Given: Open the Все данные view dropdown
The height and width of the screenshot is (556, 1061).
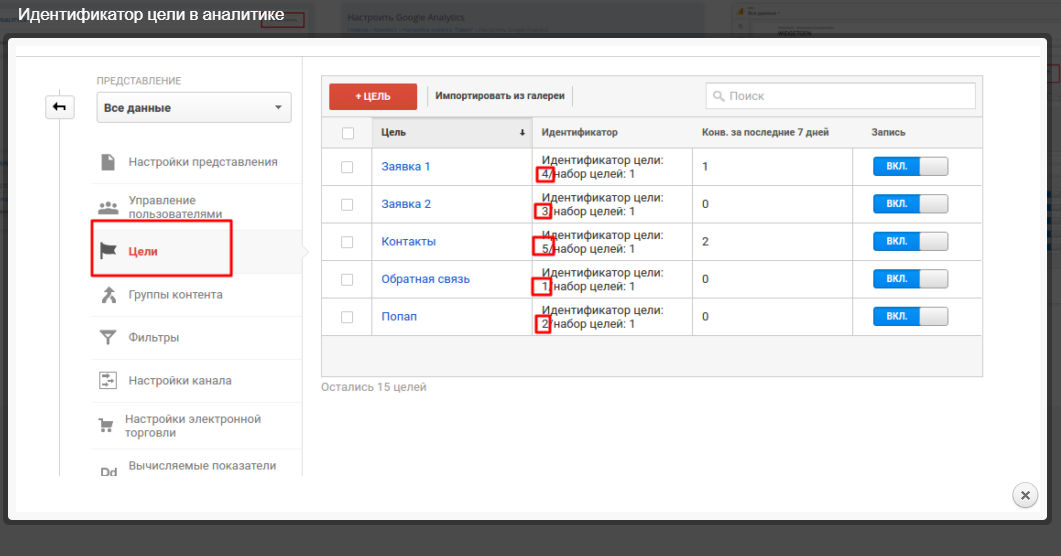Looking at the screenshot, I should click(193, 108).
